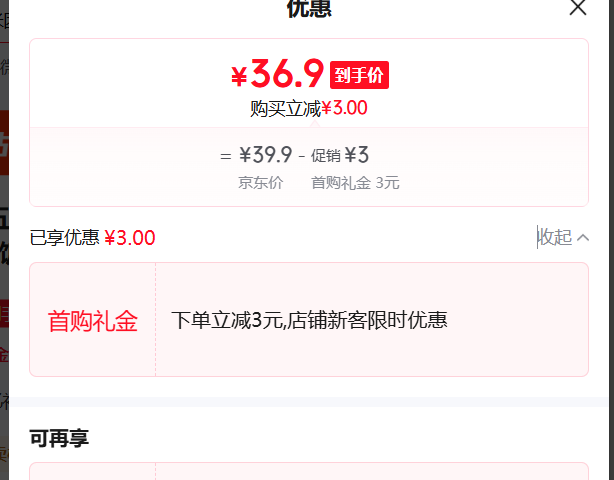Screen dimensions: 614x480
Task: Click the 下单立减3元,店铺新客限时优惠 description
Action: pyautogui.click(x=309, y=320)
